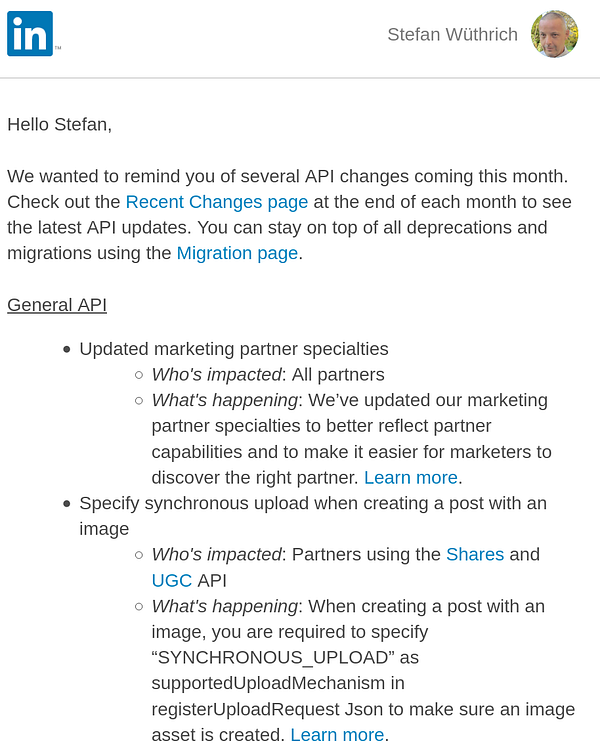Click Learn more after image asset sentence
The width and height of the screenshot is (600, 752).
click(x=337, y=735)
